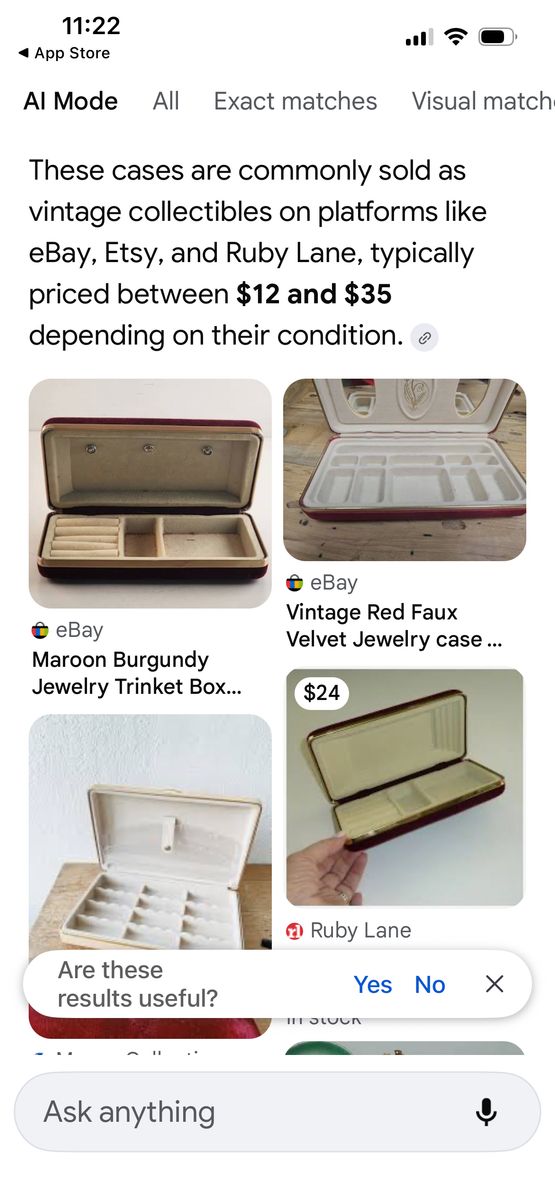This screenshot has height=1200, width=555.
Task: Select the AI Mode tab
Action: coord(70,101)
